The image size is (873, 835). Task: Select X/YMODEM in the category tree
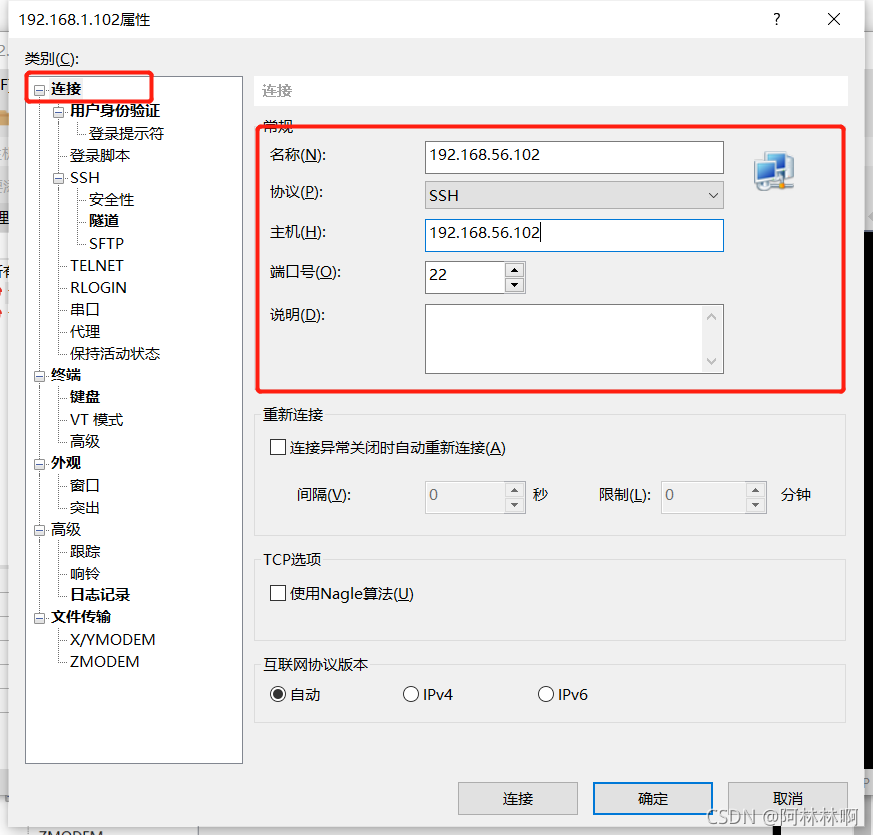112,640
